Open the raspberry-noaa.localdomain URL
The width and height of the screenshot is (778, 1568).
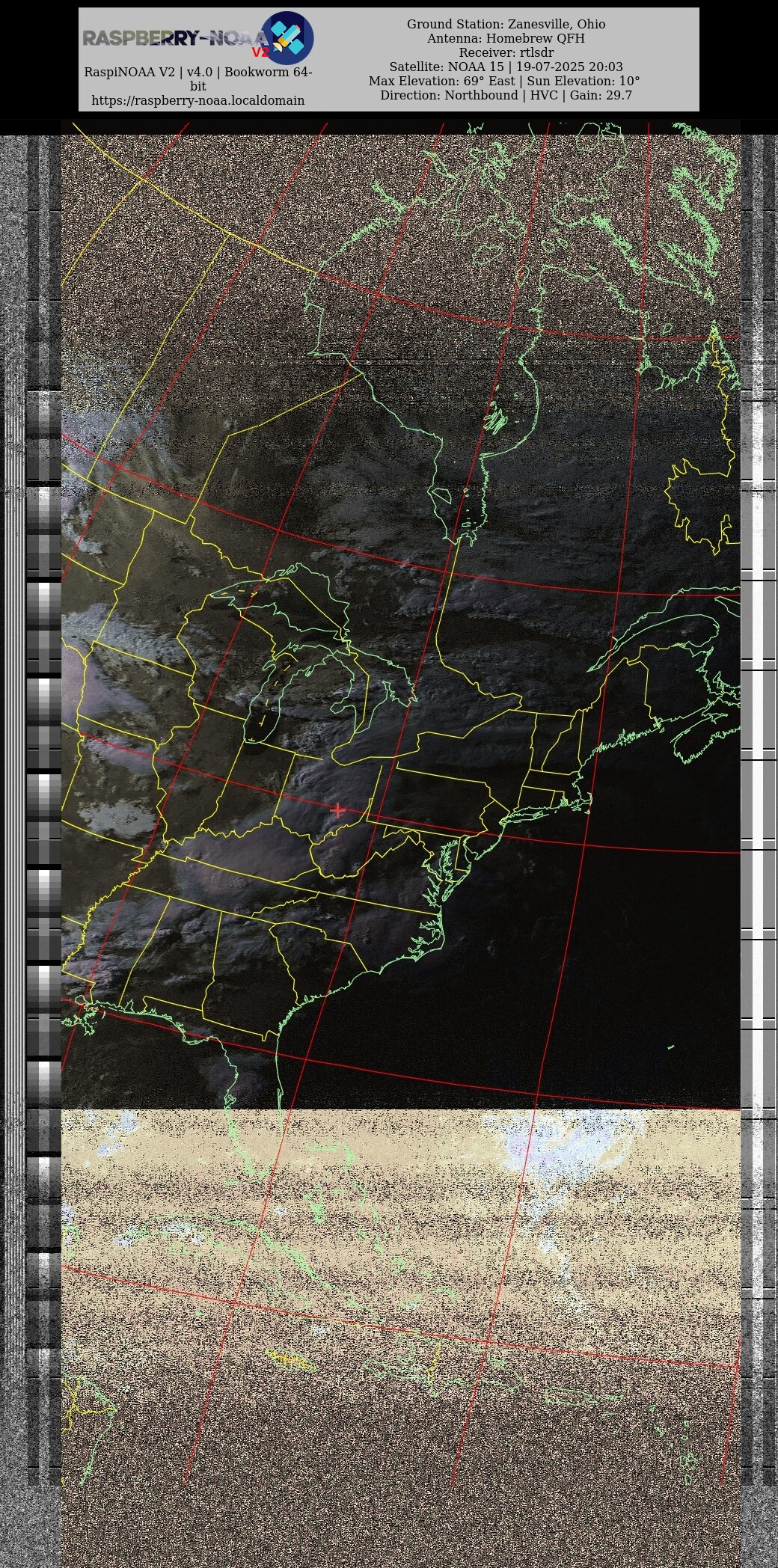pyautogui.click(x=197, y=100)
